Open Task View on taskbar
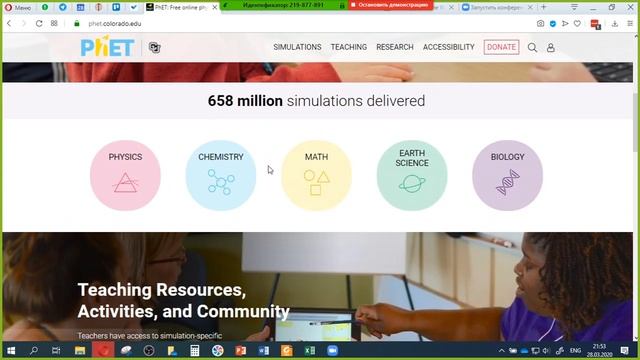Screen dimensions: 640x360 point(56,351)
